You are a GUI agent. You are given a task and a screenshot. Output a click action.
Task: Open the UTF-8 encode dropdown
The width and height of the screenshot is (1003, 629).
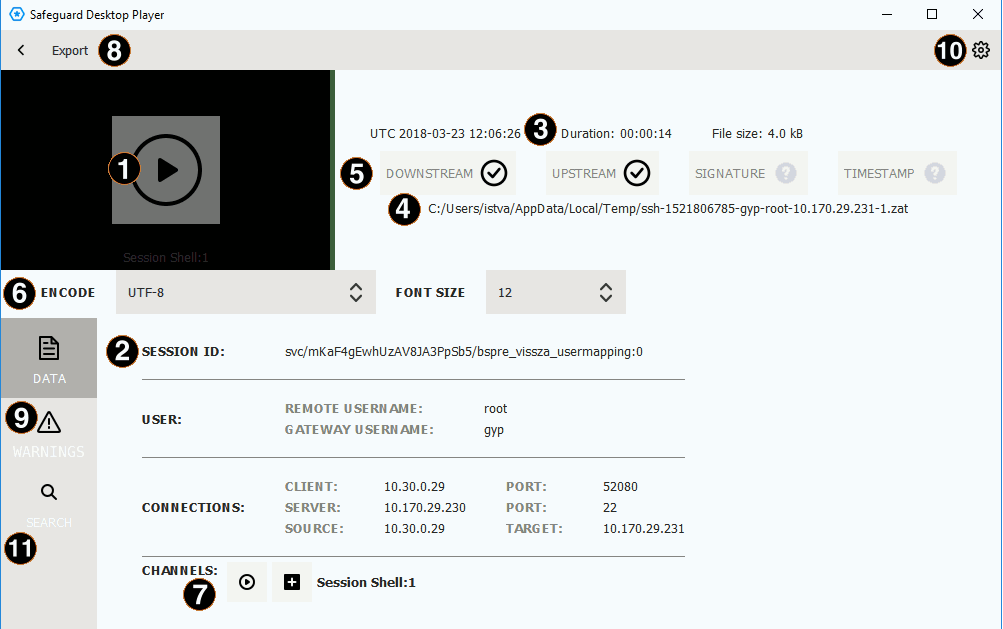point(245,292)
